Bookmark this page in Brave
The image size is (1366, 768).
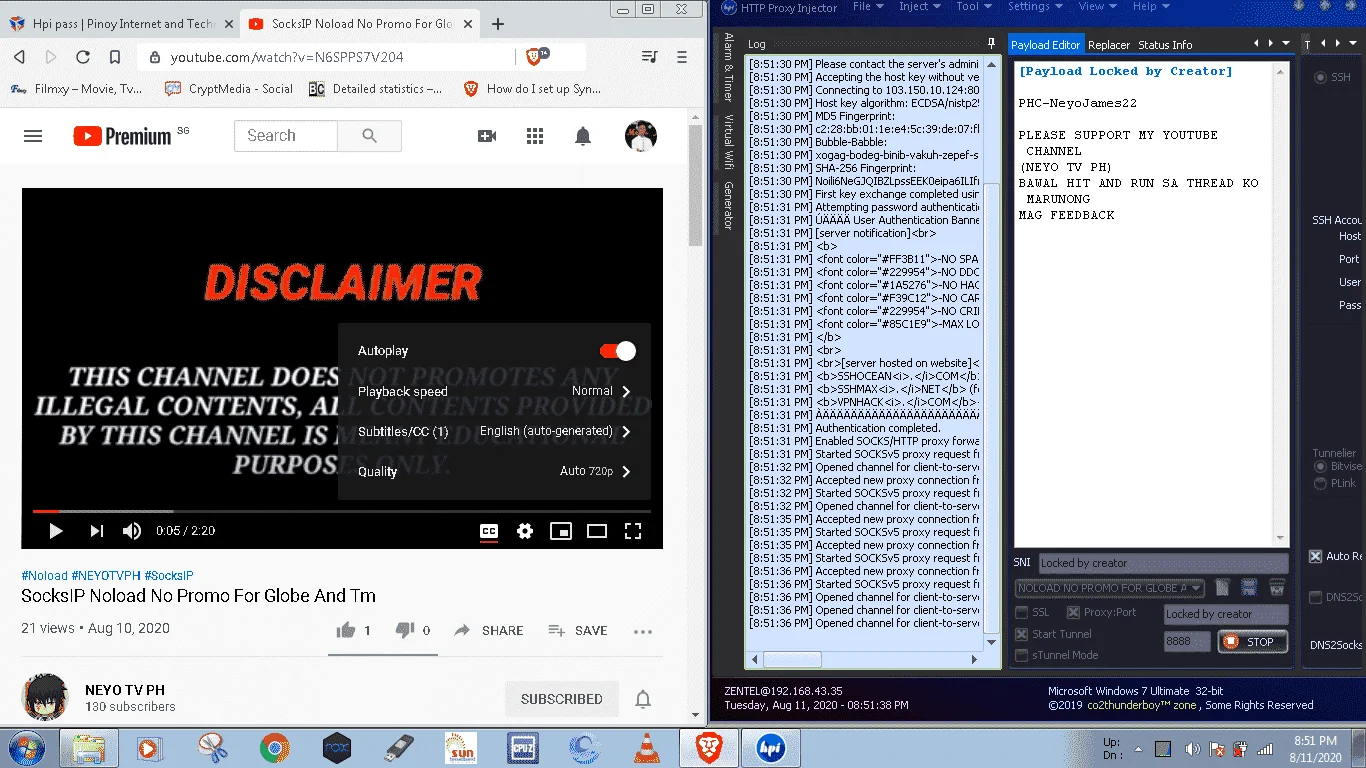115,57
